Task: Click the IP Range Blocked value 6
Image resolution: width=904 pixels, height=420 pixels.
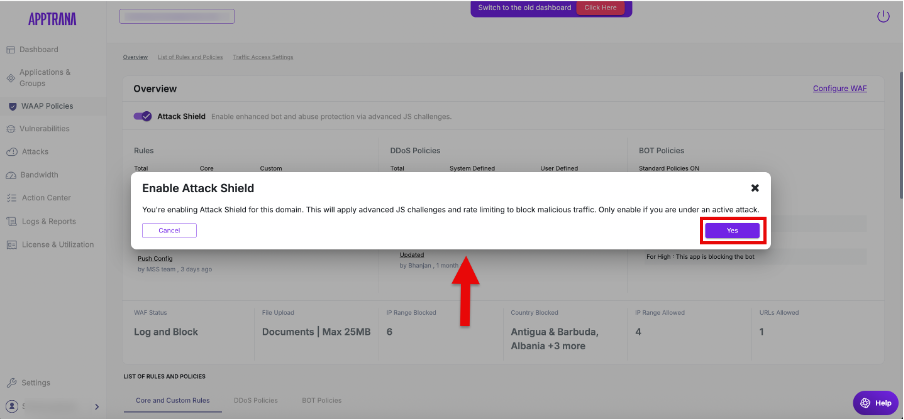Action: (x=390, y=332)
